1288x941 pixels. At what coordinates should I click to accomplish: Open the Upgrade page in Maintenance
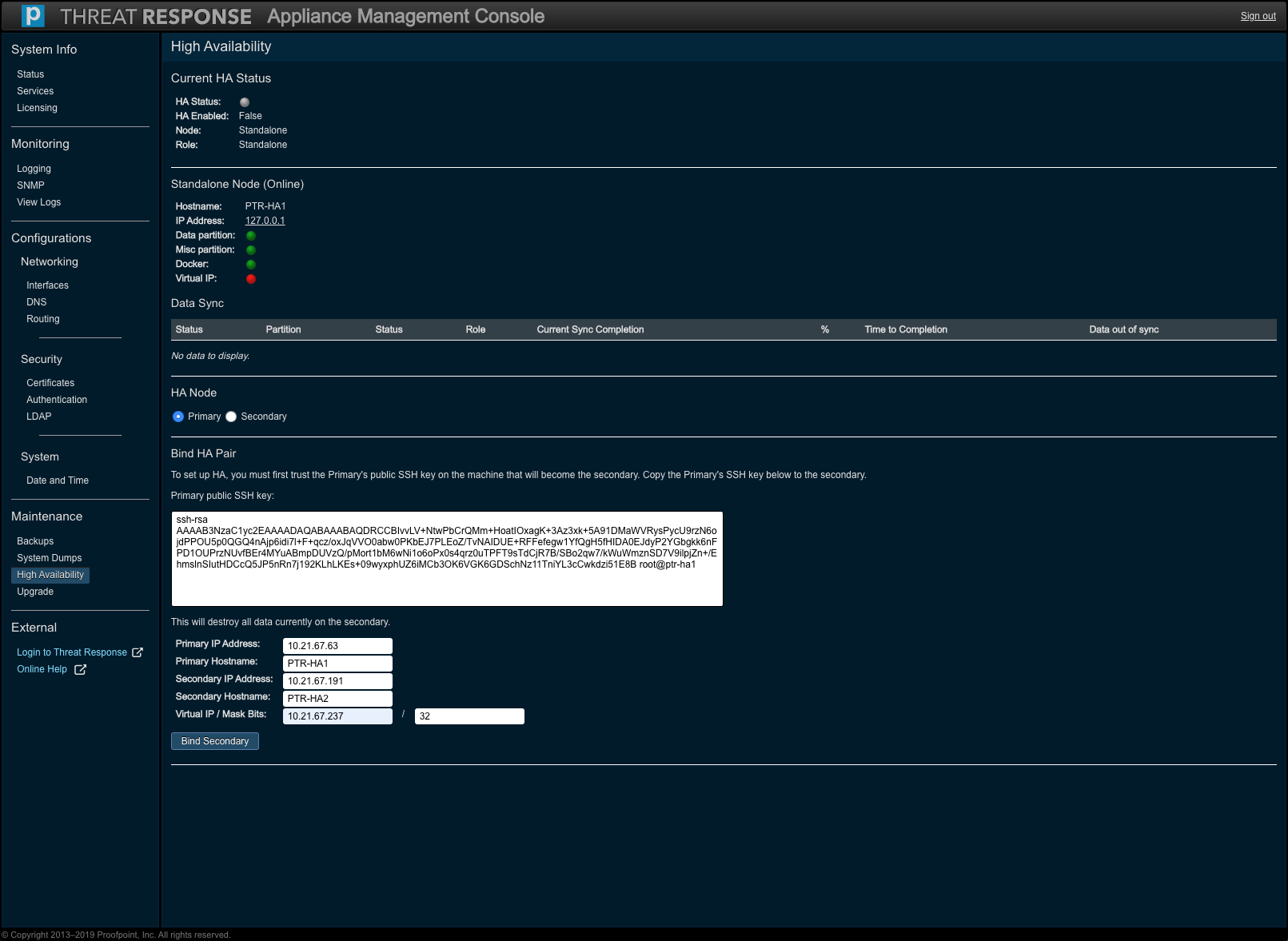(35, 592)
